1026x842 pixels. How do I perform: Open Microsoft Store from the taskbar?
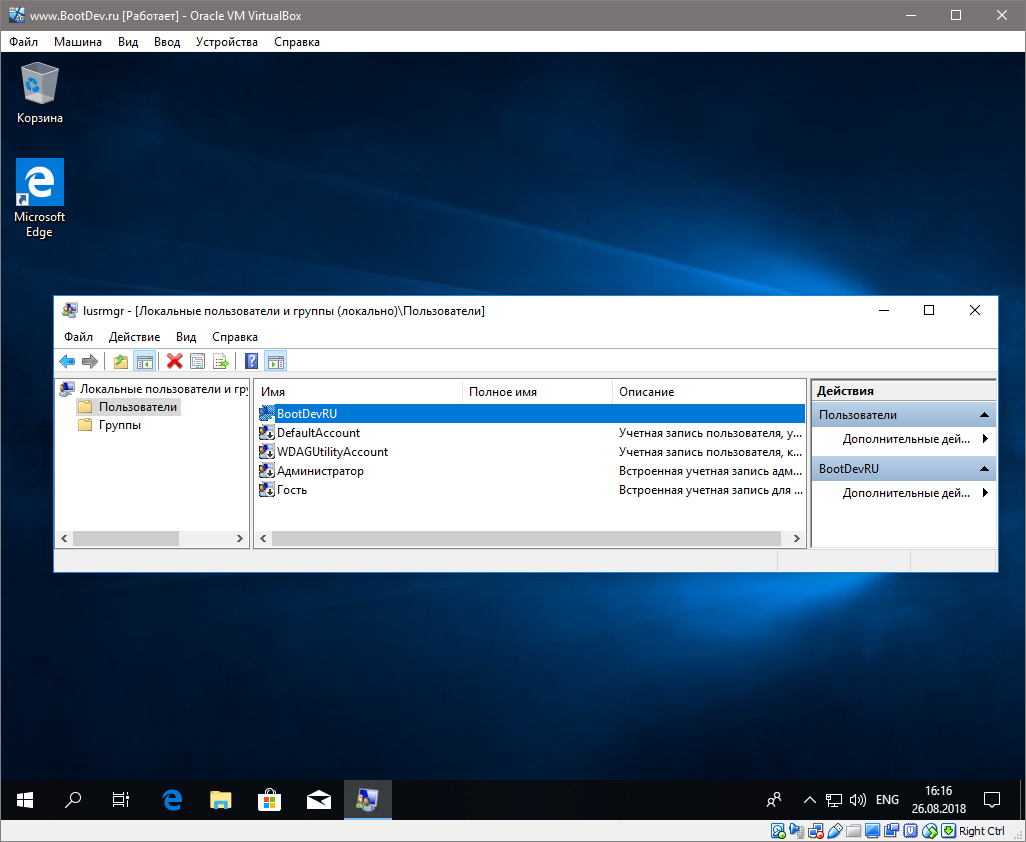pos(270,799)
